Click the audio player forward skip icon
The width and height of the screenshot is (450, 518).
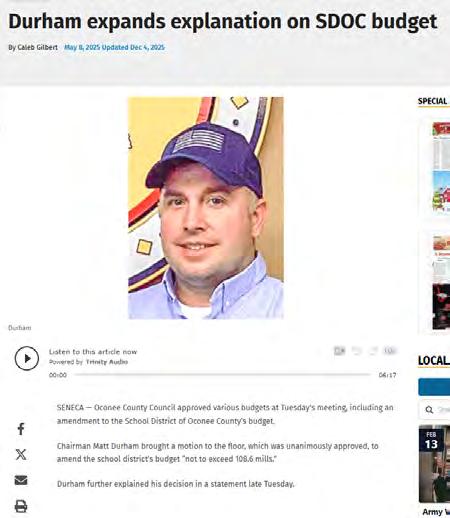point(373,351)
